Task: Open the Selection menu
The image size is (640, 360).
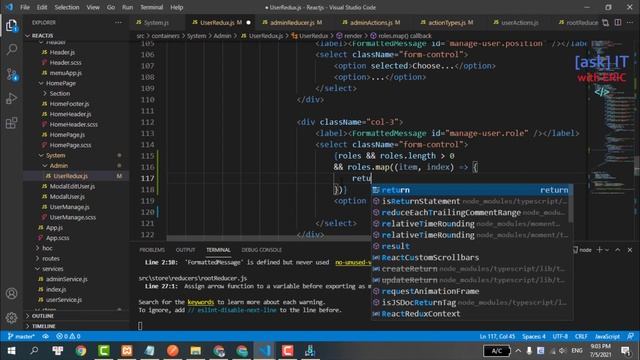Action: pos(67,7)
